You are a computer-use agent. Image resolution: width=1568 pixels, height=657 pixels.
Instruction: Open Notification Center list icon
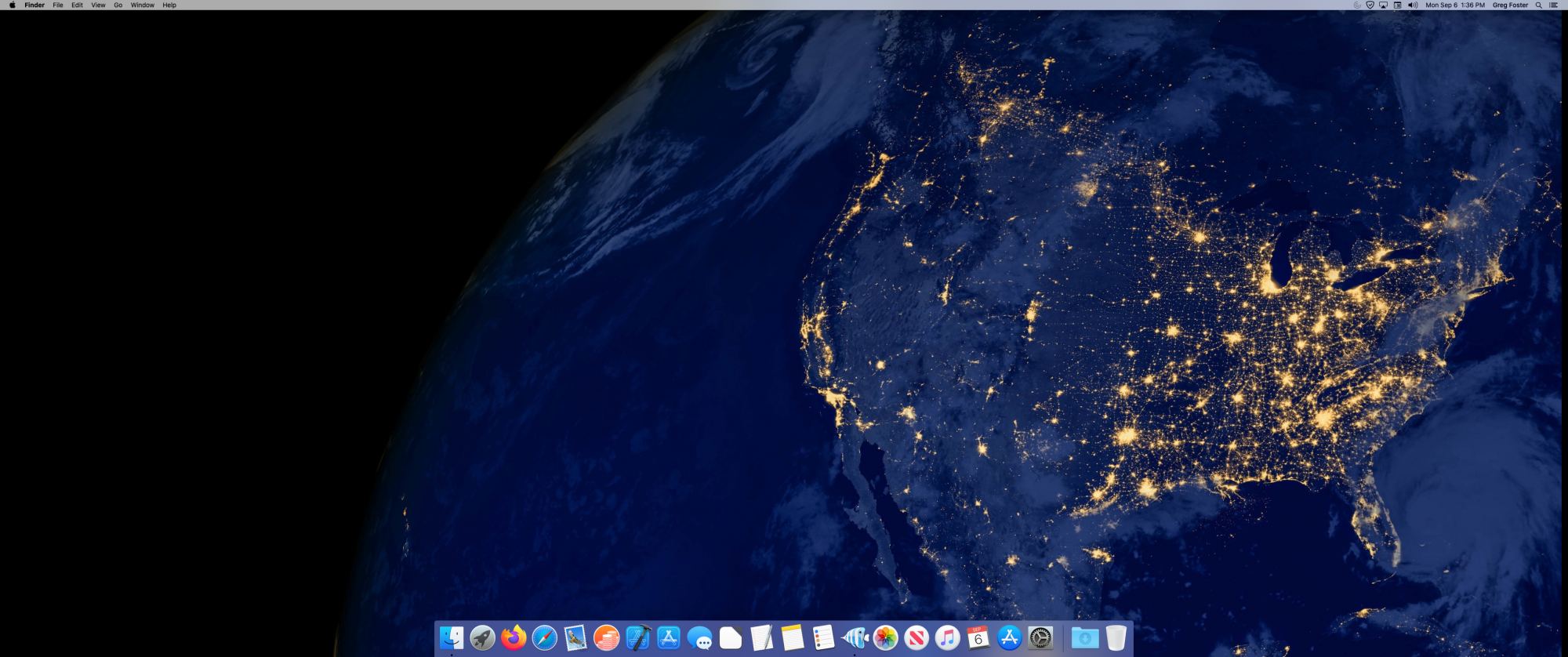tap(1553, 5)
